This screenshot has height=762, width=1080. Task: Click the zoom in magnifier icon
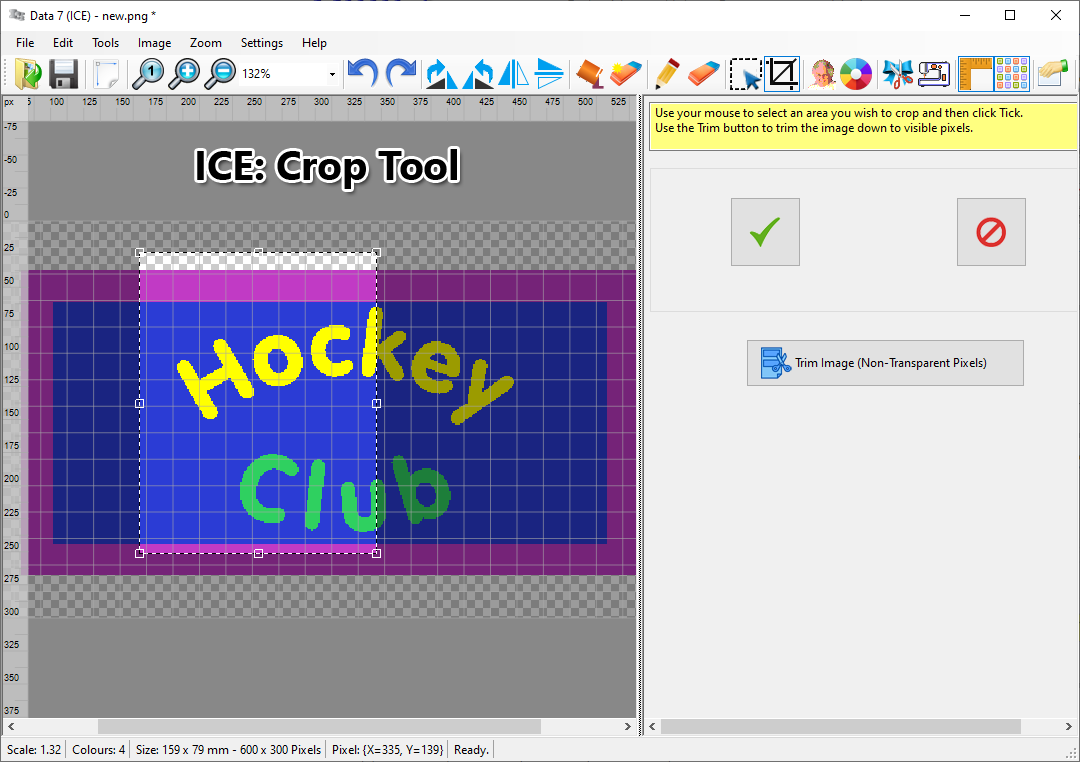pos(185,74)
